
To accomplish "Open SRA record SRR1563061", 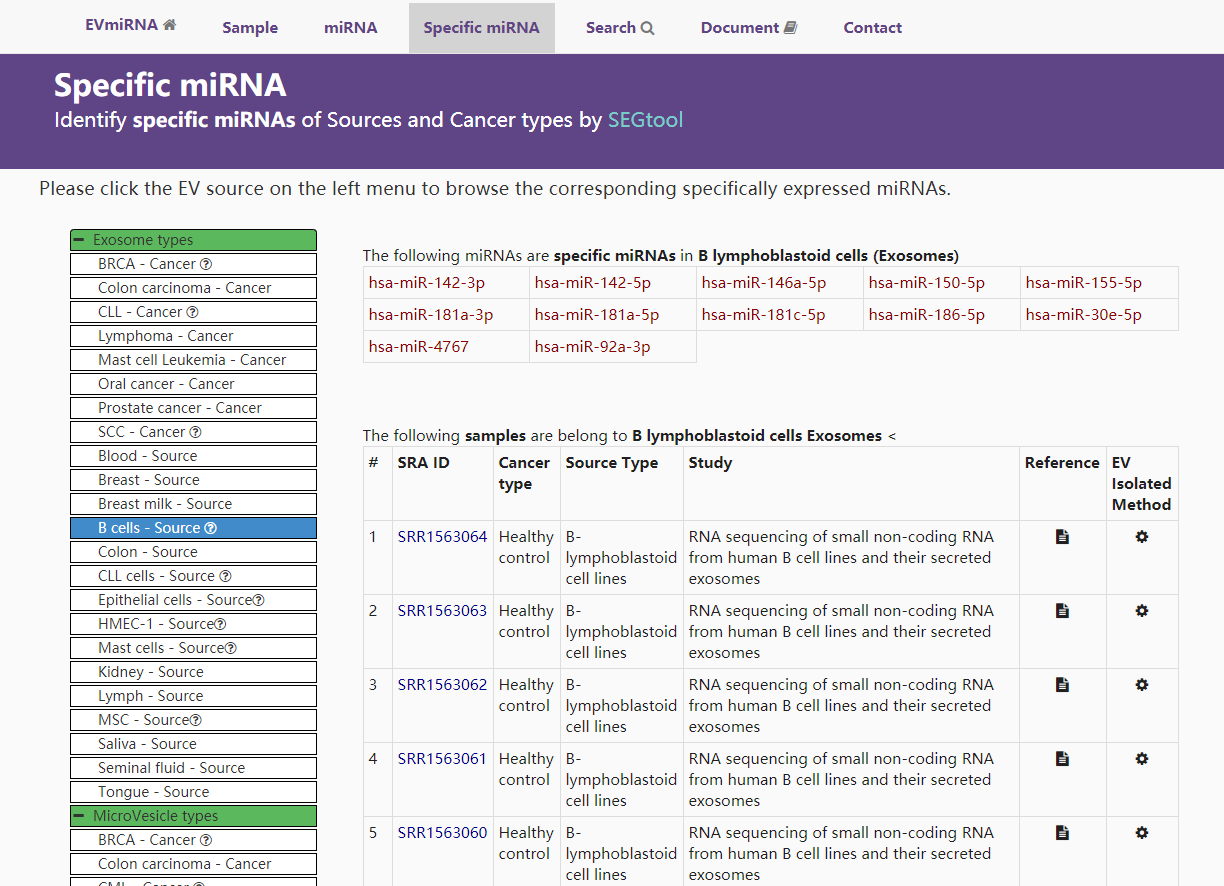I will click(442, 759).
